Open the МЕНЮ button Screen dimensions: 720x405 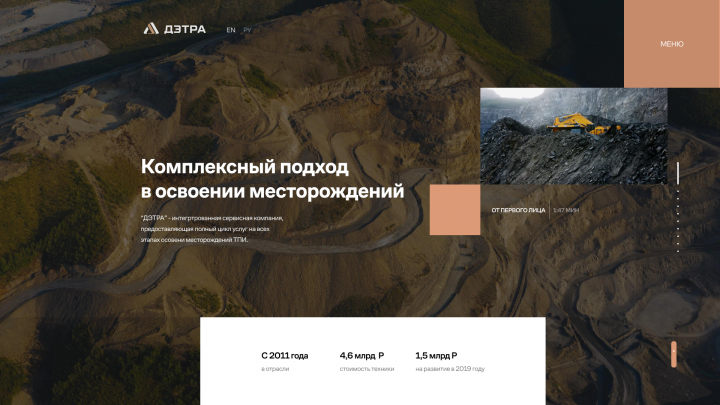click(672, 44)
